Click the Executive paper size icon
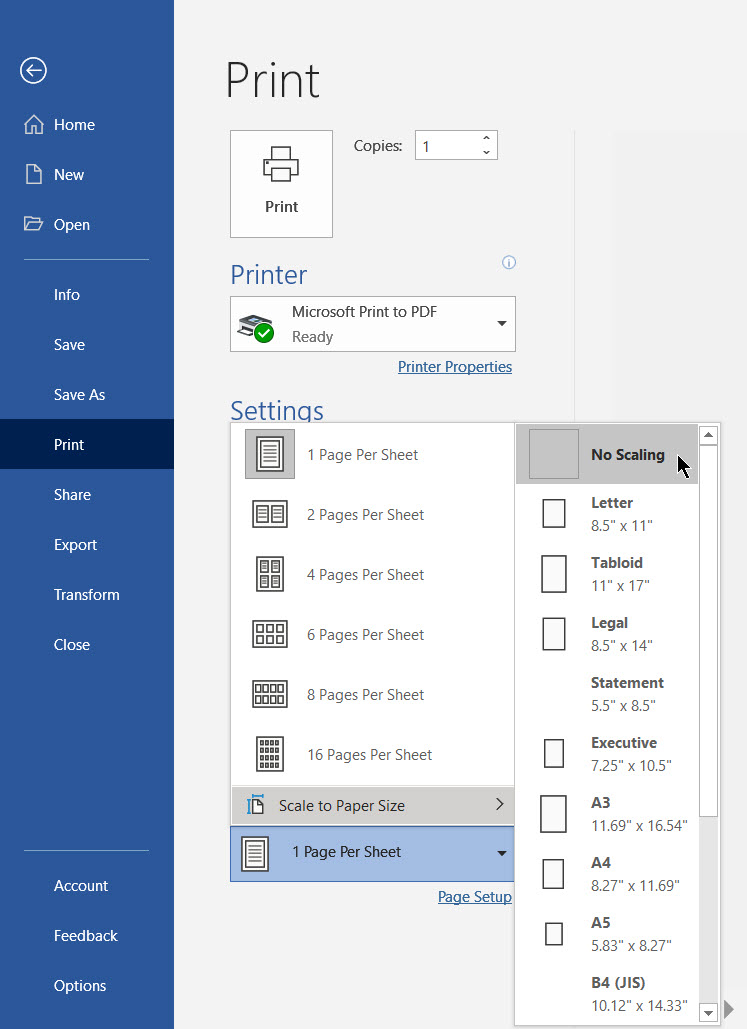Viewport: 747px width, 1029px height. click(x=554, y=753)
